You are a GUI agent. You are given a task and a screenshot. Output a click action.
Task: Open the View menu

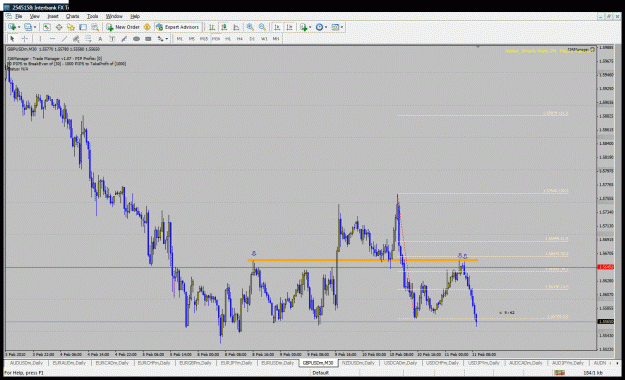click(35, 16)
